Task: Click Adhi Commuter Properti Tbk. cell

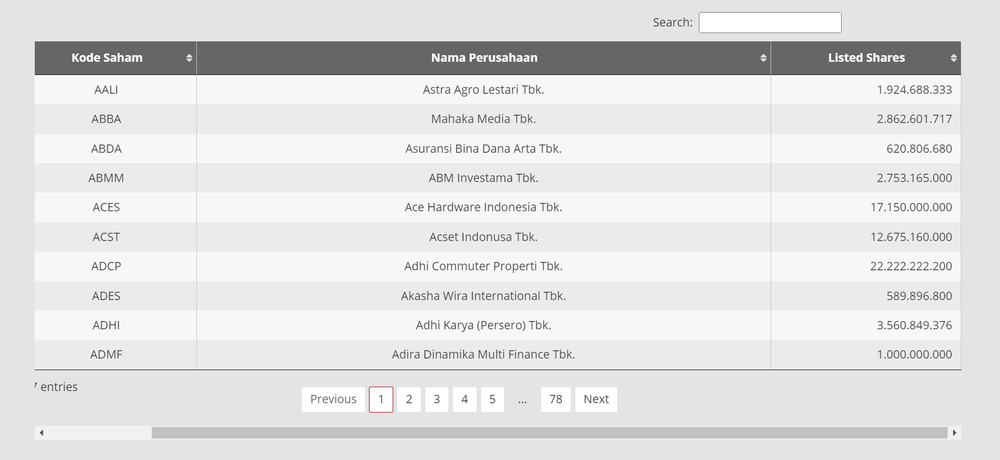Action: 483,266
